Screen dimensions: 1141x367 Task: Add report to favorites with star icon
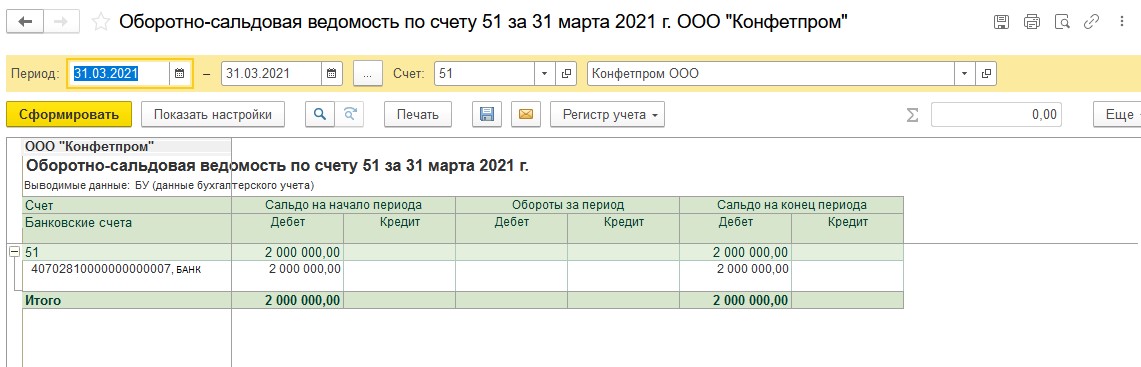pos(100,22)
